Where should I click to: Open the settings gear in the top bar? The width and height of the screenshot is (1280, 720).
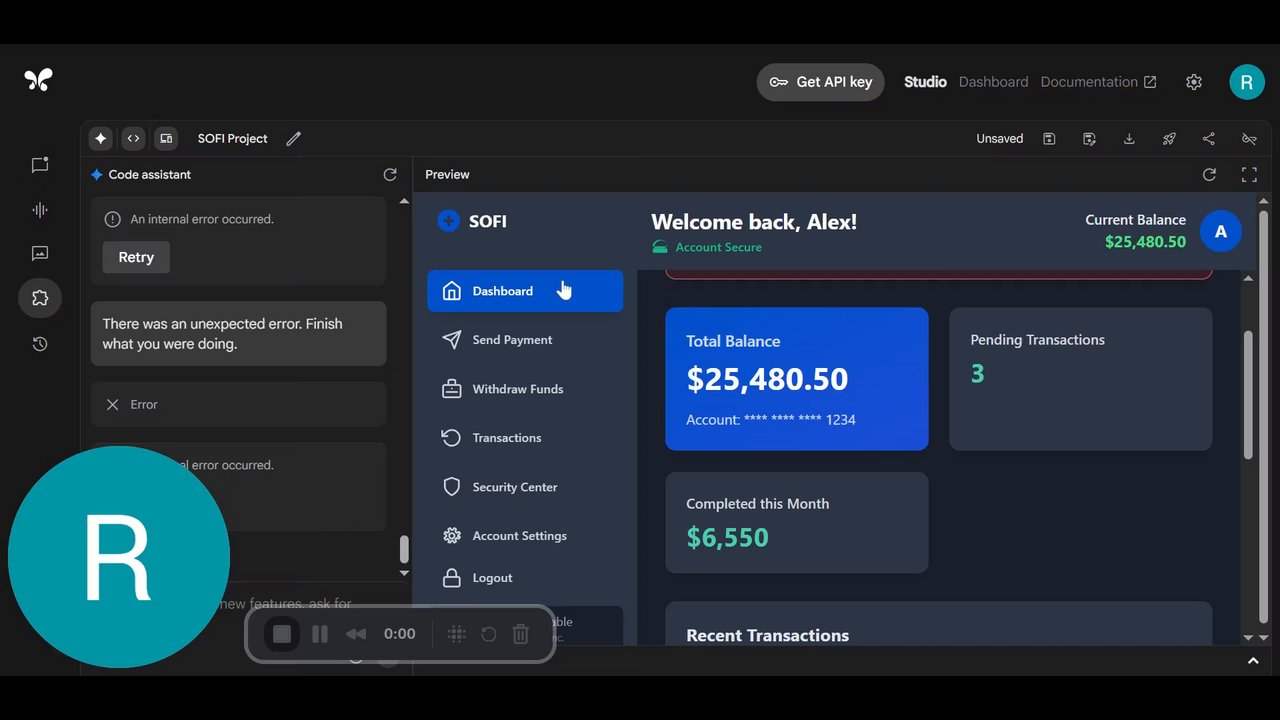[1194, 82]
